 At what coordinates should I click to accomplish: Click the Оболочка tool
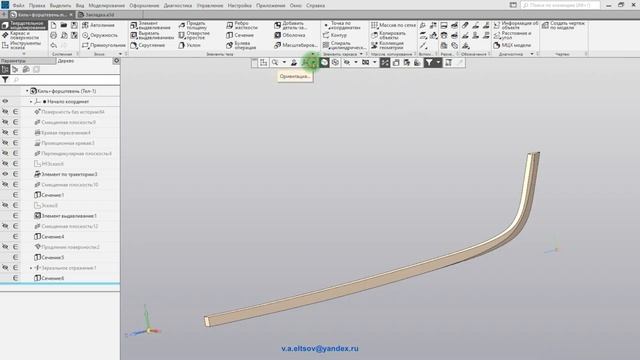click(x=290, y=36)
